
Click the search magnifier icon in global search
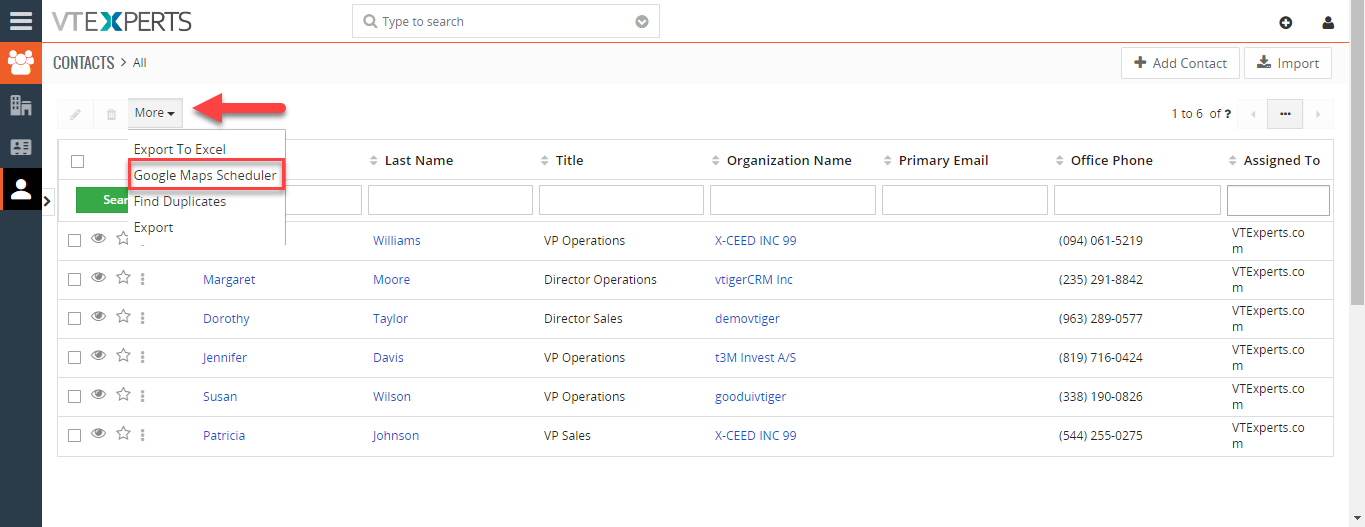click(370, 22)
